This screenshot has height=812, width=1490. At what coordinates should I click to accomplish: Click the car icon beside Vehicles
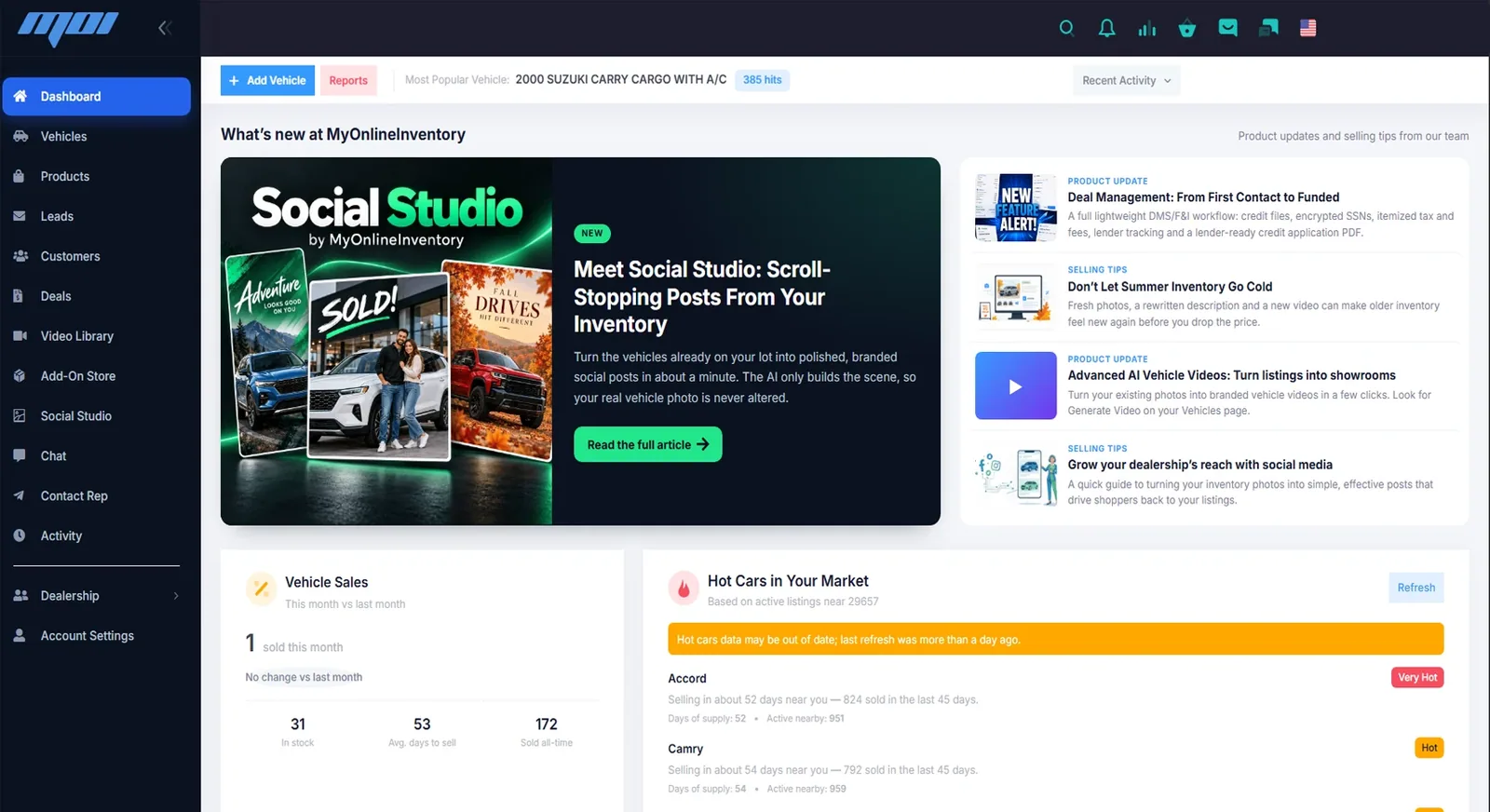click(x=20, y=136)
